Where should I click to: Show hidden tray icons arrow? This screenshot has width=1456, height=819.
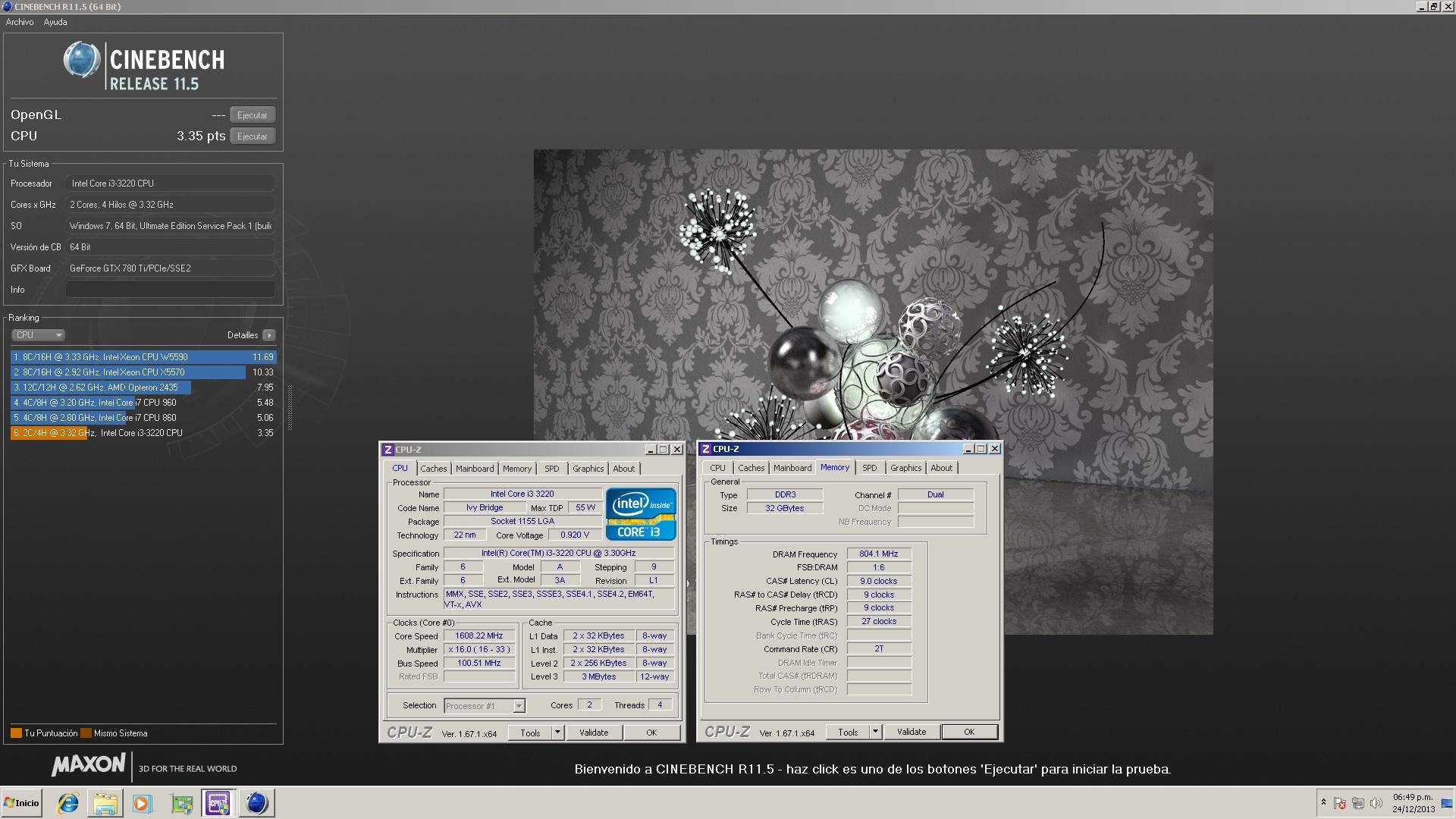click(1323, 802)
